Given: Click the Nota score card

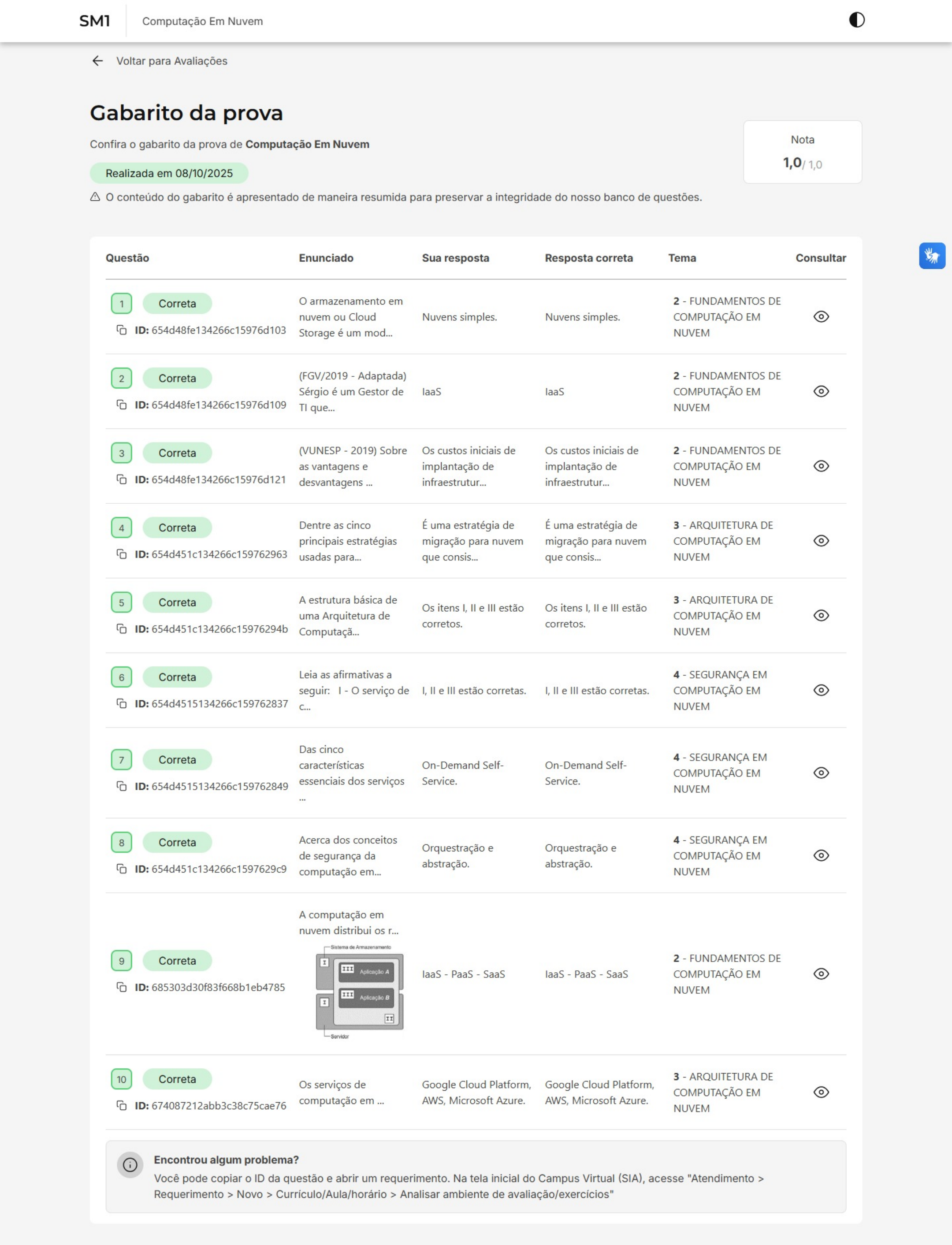Looking at the screenshot, I should tap(802, 152).
